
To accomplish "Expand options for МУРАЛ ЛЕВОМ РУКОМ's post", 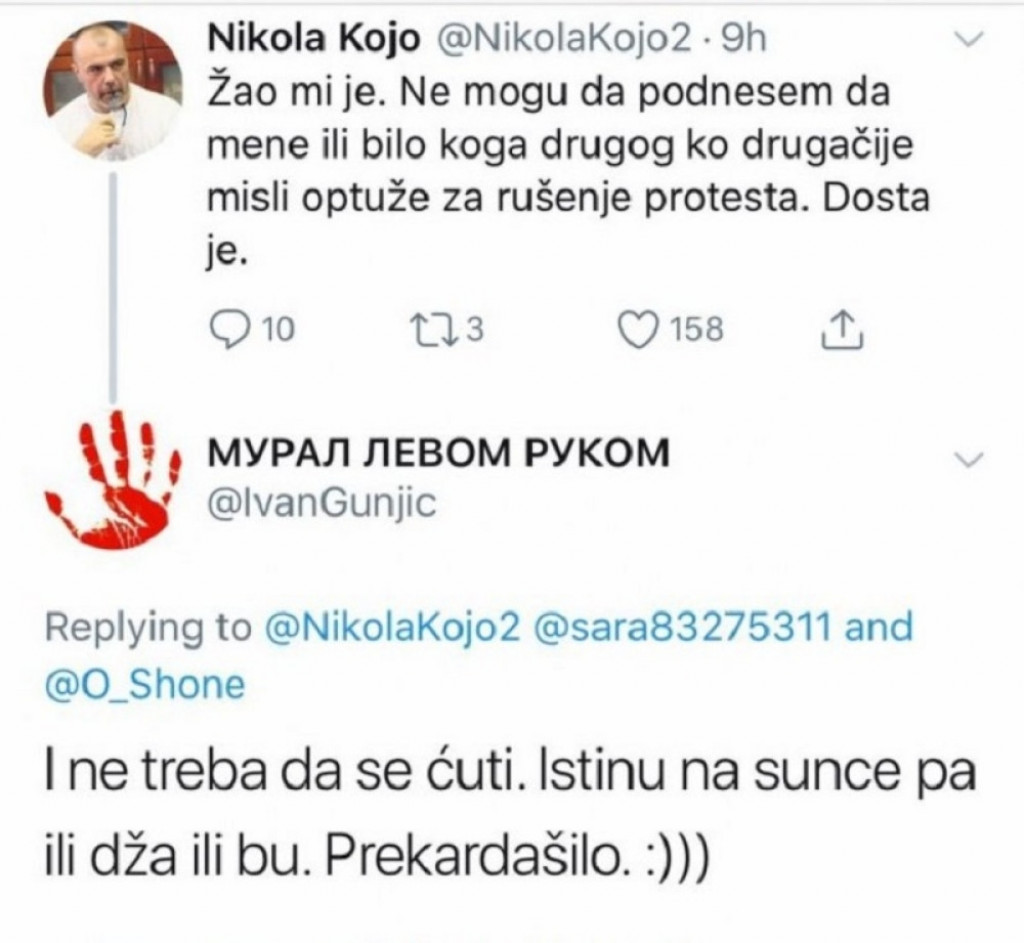I will tap(968, 460).
